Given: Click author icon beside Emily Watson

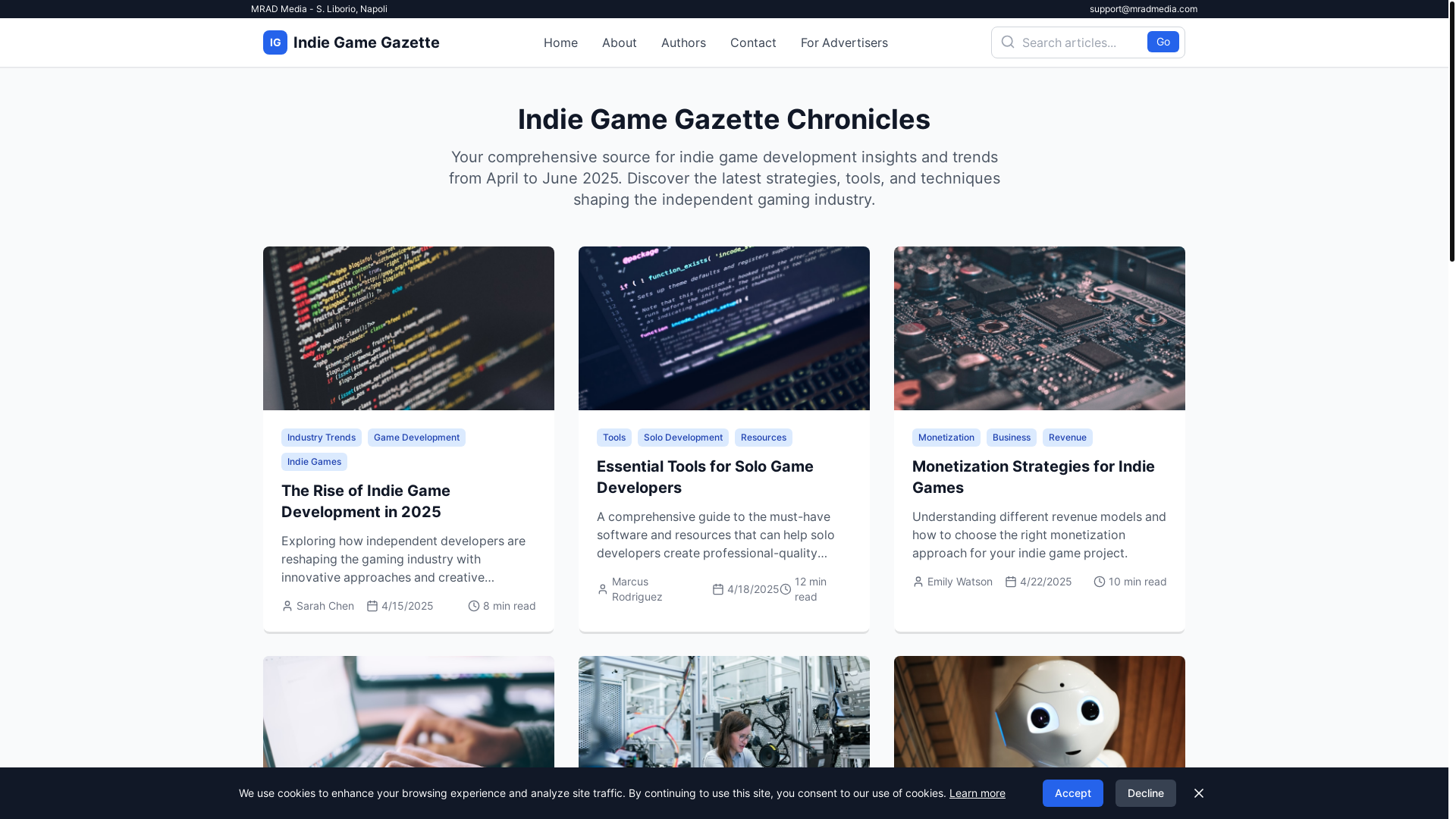Looking at the screenshot, I should (918, 582).
